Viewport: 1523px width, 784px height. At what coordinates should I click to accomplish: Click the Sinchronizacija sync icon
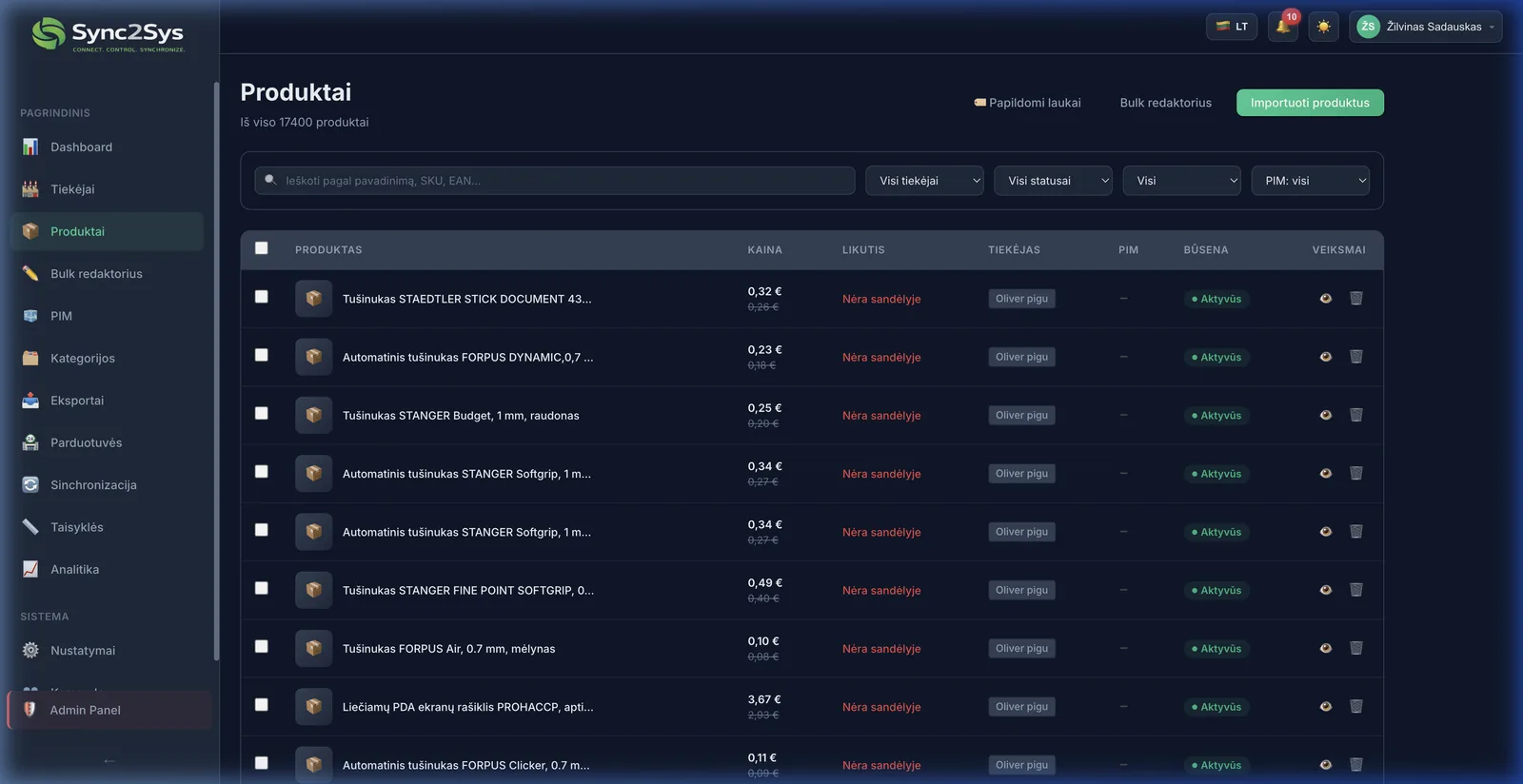(x=30, y=484)
